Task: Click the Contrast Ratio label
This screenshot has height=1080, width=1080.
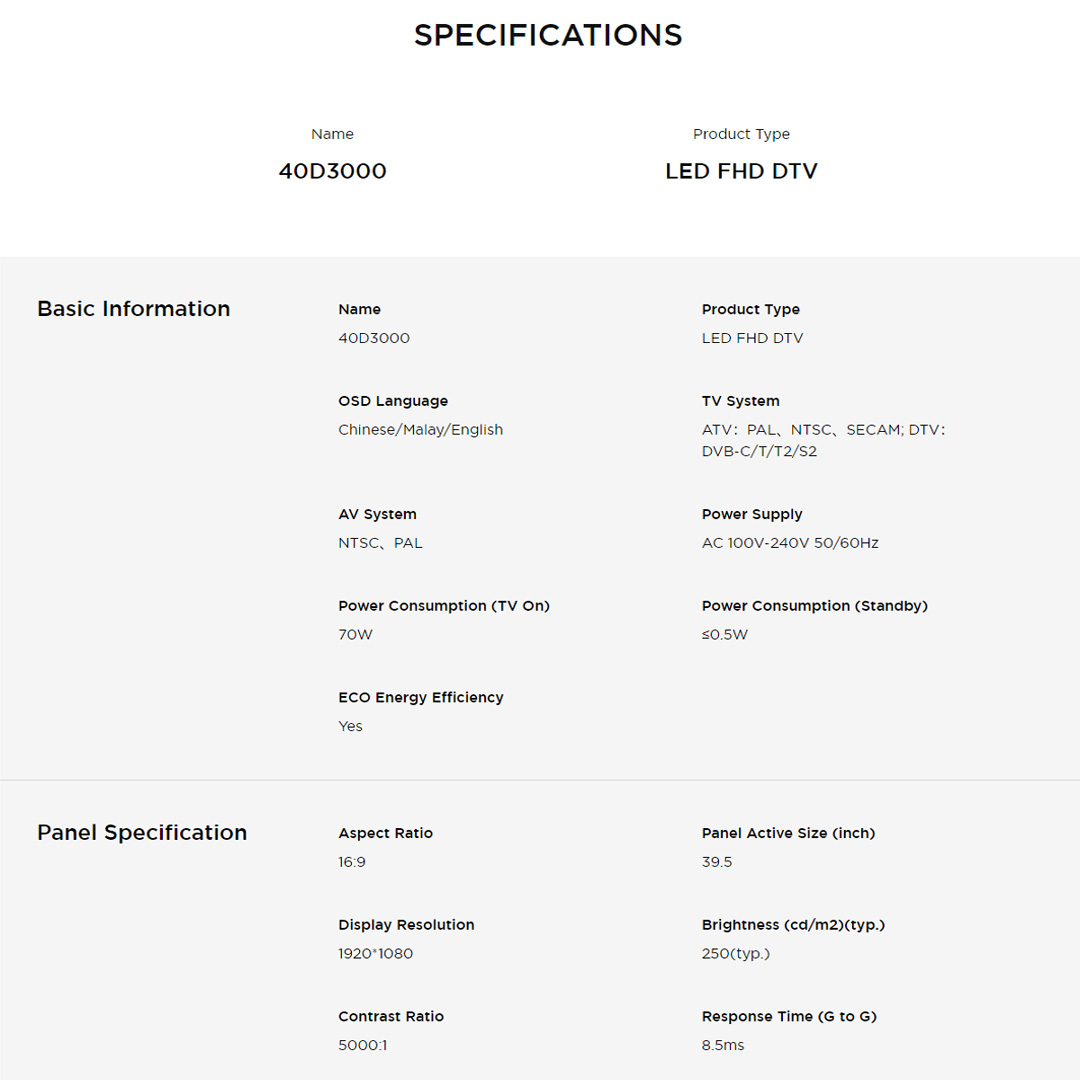Action: pos(391,1017)
